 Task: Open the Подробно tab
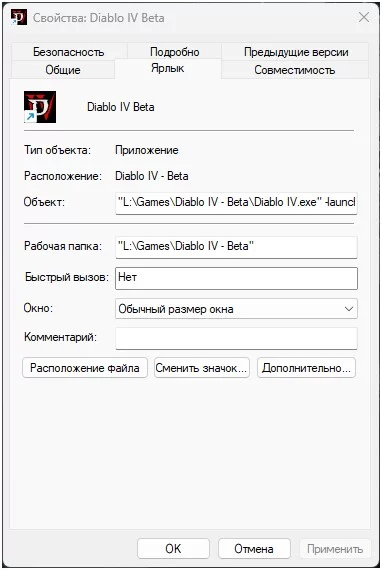(174, 52)
